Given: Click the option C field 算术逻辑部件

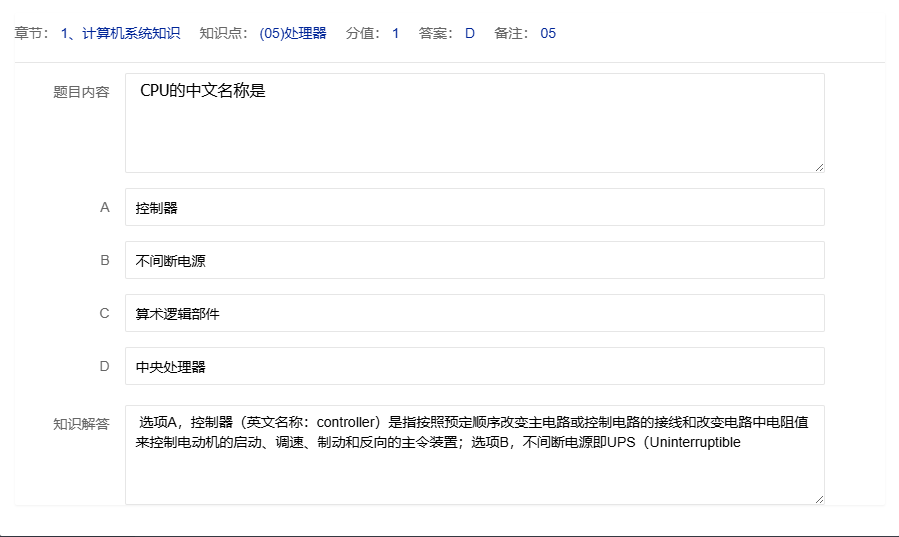Looking at the screenshot, I should coord(474,313).
